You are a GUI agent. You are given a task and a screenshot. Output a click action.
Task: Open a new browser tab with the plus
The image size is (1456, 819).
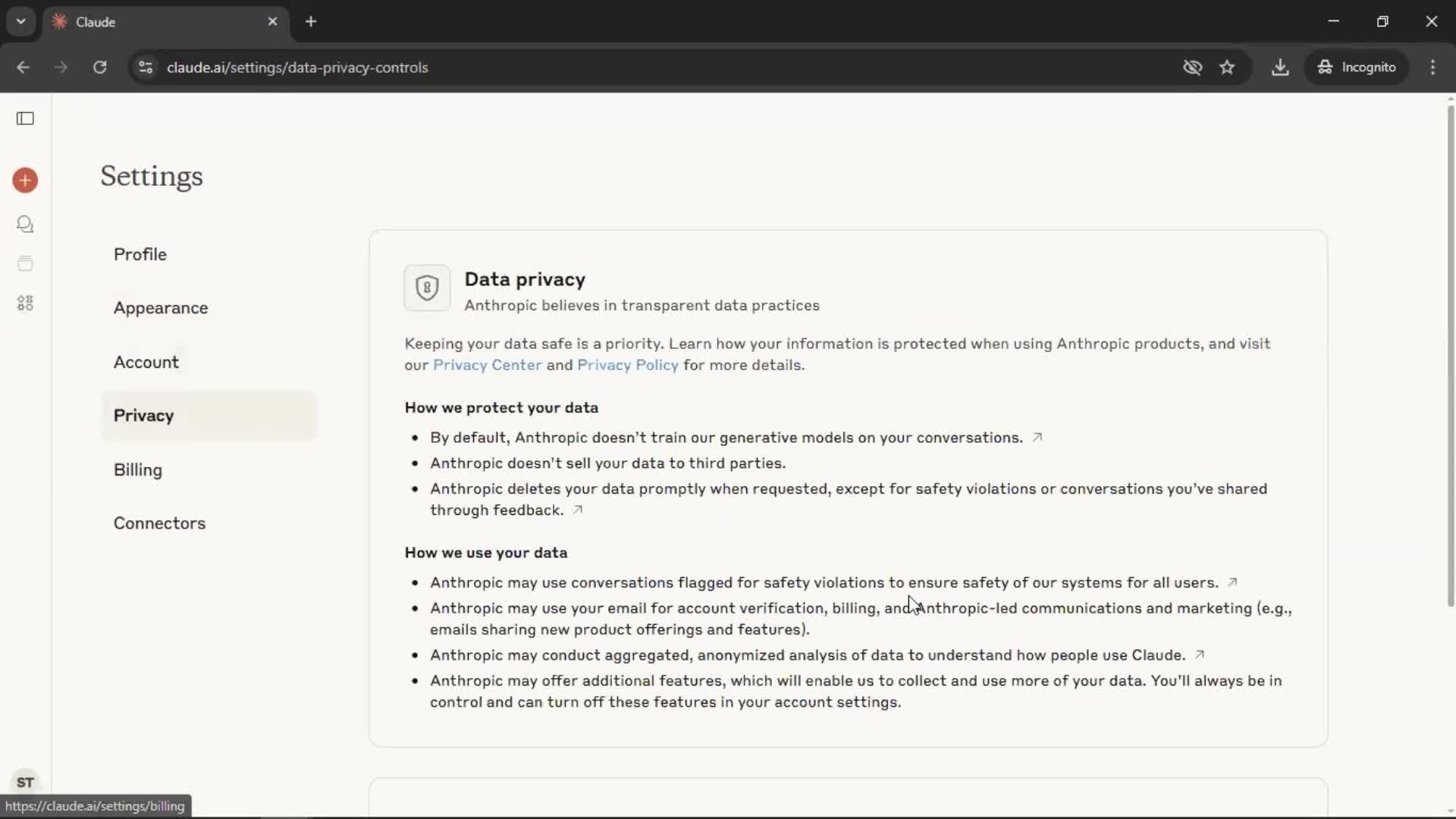pyautogui.click(x=311, y=22)
